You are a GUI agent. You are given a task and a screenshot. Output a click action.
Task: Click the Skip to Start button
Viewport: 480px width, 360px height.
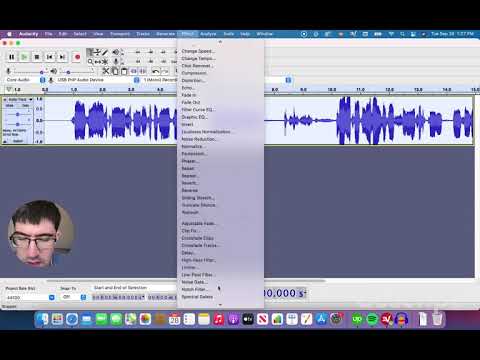tap(50, 57)
